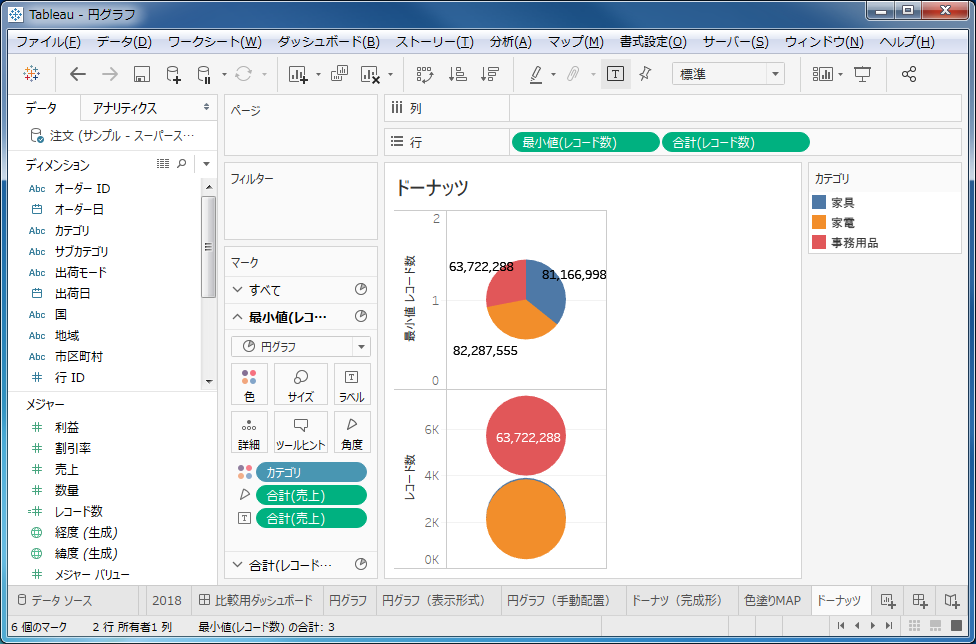Open the ラベル (Label) mark card
This screenshot has width=976, height=644.
coord(352,384)
